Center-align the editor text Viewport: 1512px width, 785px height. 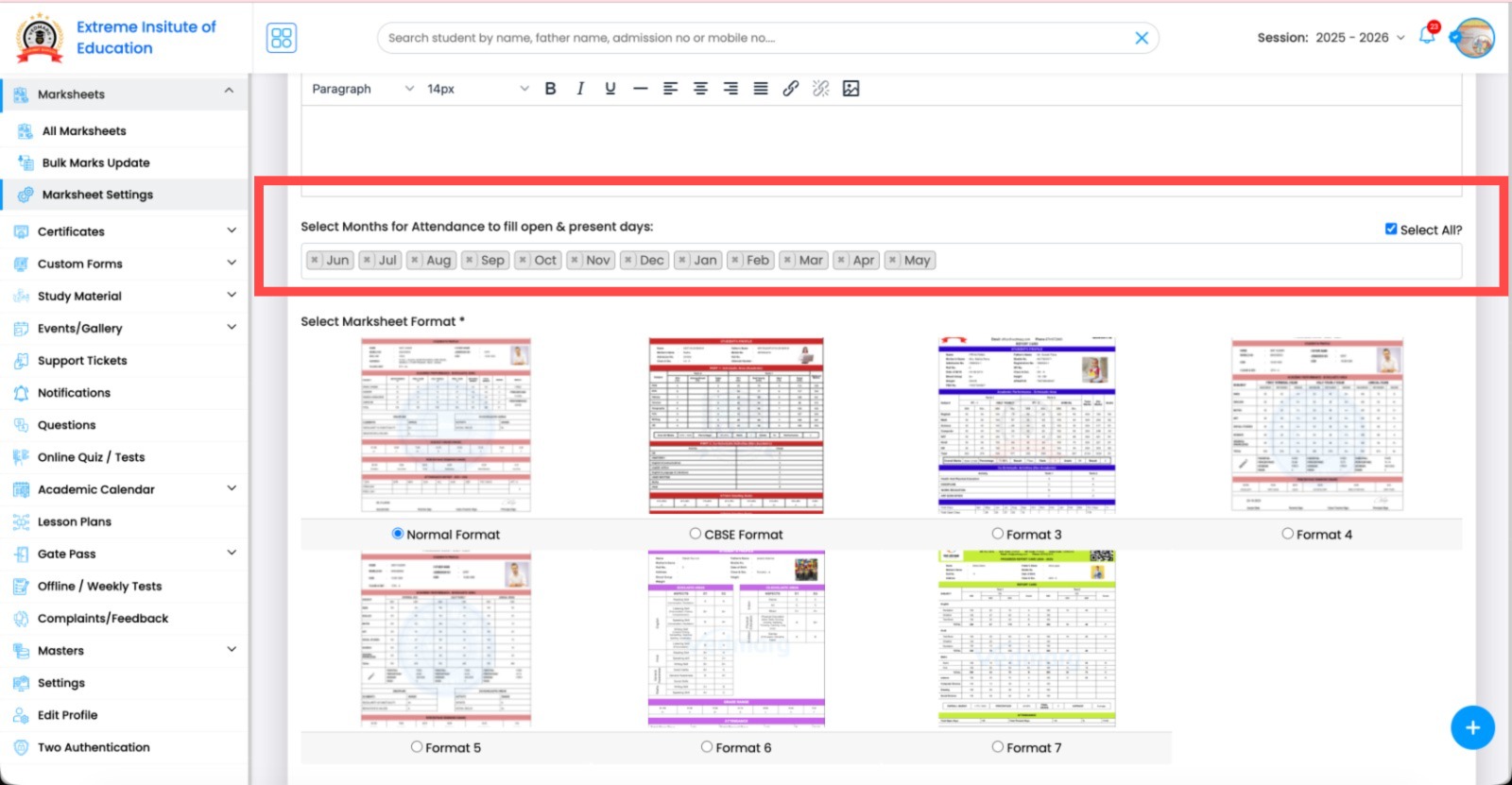(700, 89)
